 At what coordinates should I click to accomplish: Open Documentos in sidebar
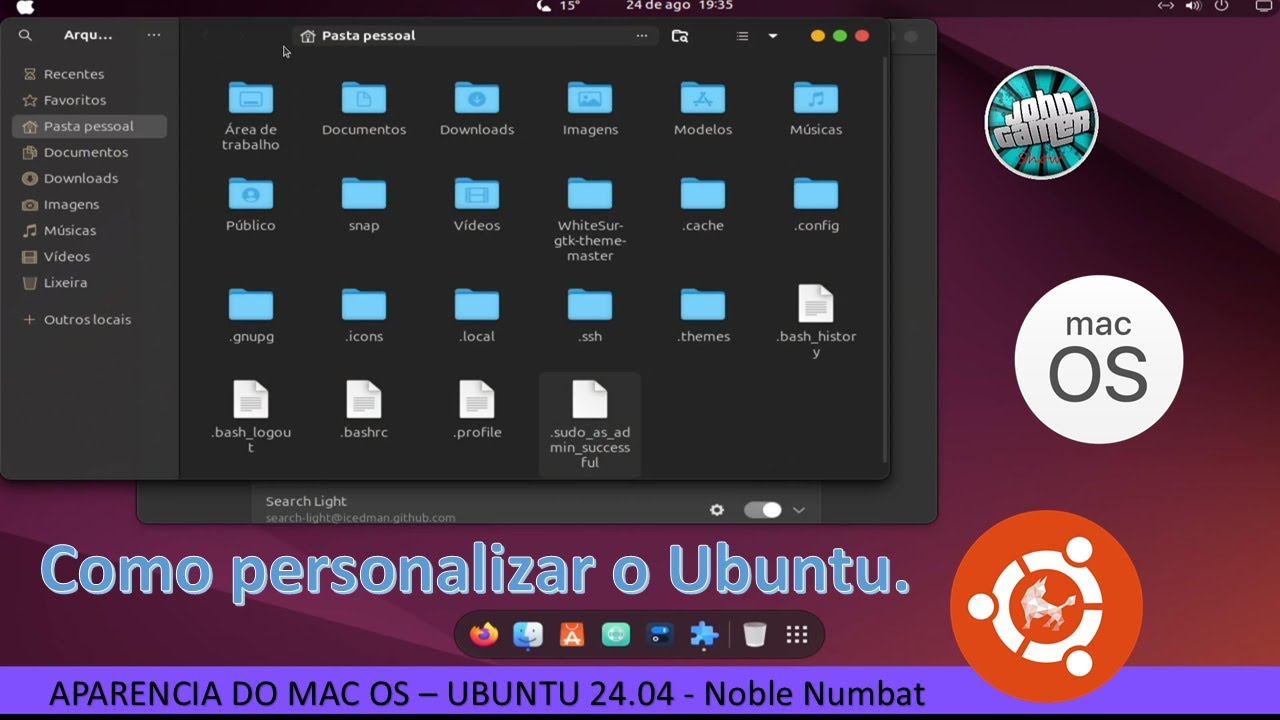click(x=89, y=152)
